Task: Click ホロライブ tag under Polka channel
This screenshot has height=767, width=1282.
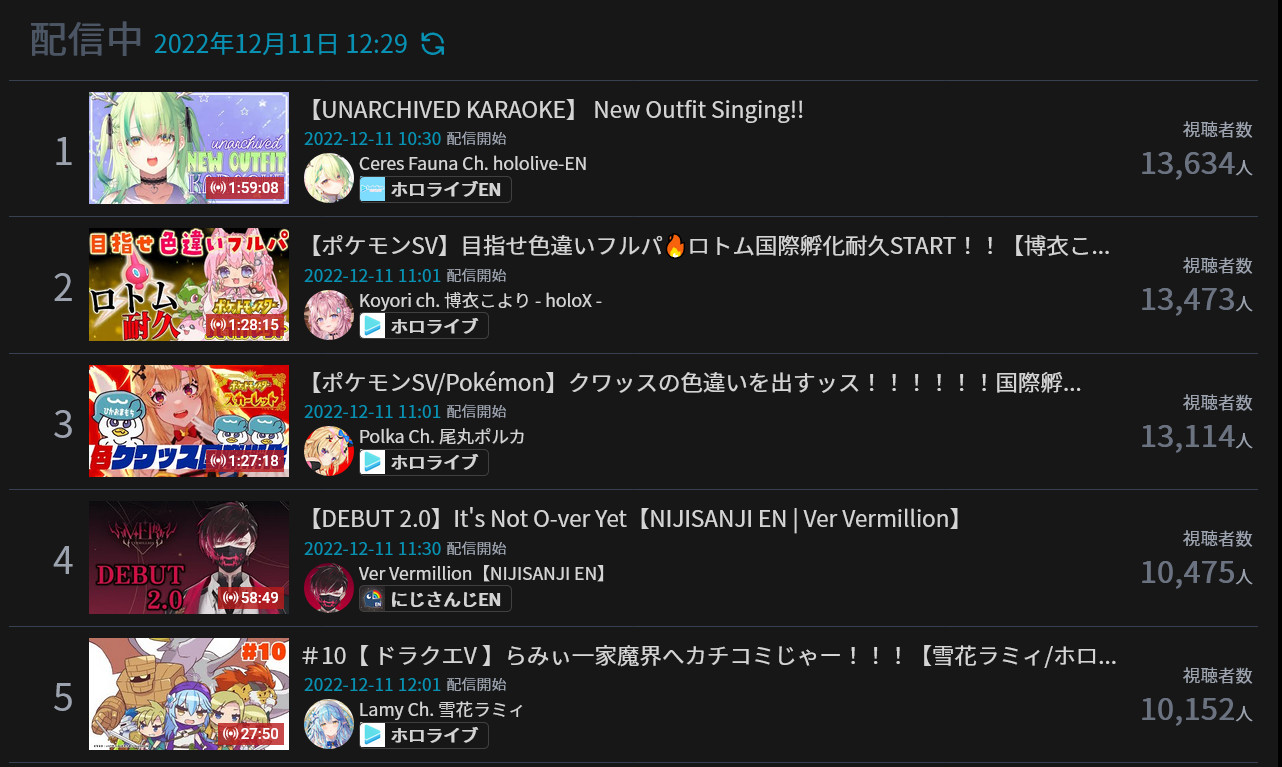Action: pos(424,462)
